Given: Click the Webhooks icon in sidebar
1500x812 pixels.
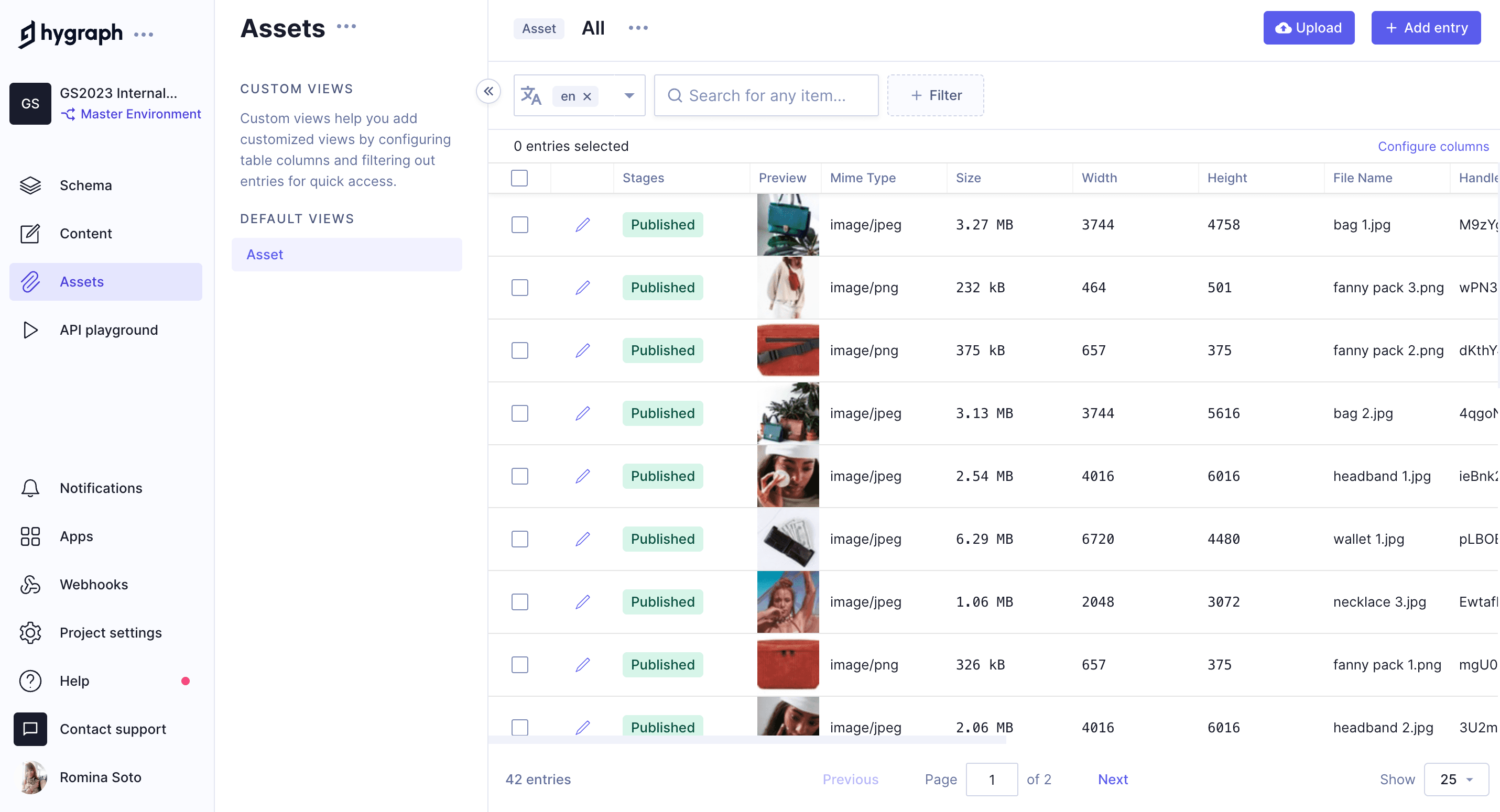Looking at the screenshot, I should [30, 585].
